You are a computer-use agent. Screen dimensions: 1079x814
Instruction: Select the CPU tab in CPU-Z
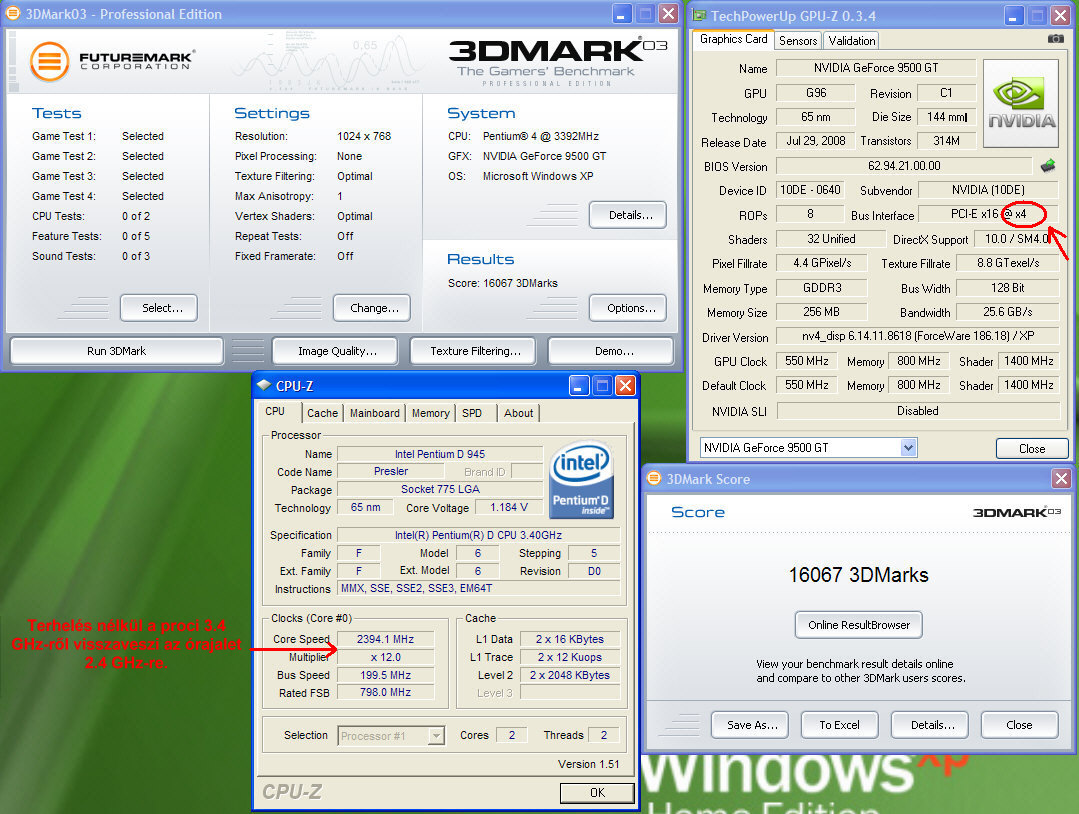(275, 411)
